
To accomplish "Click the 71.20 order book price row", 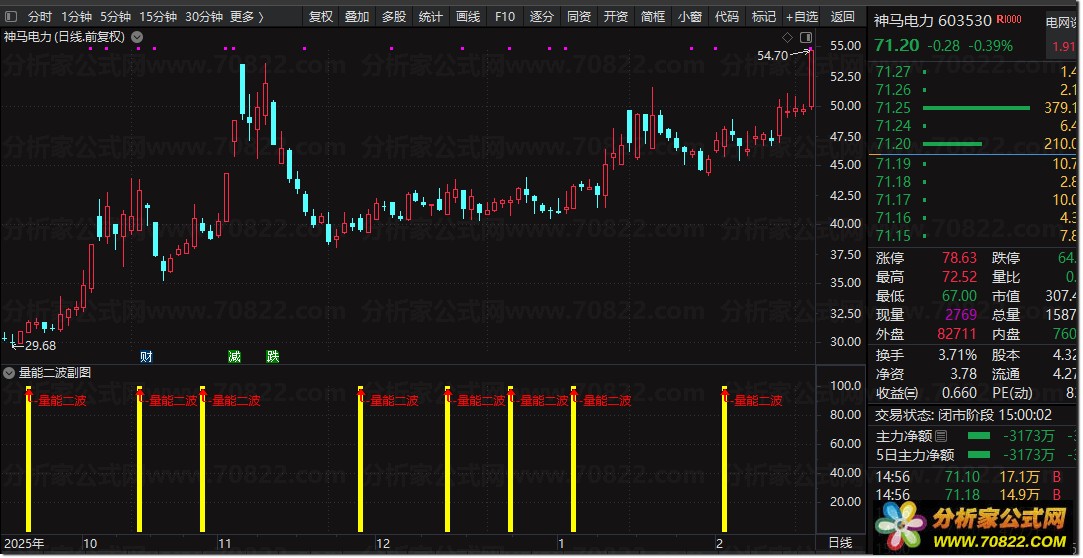I will click(975, 144).
